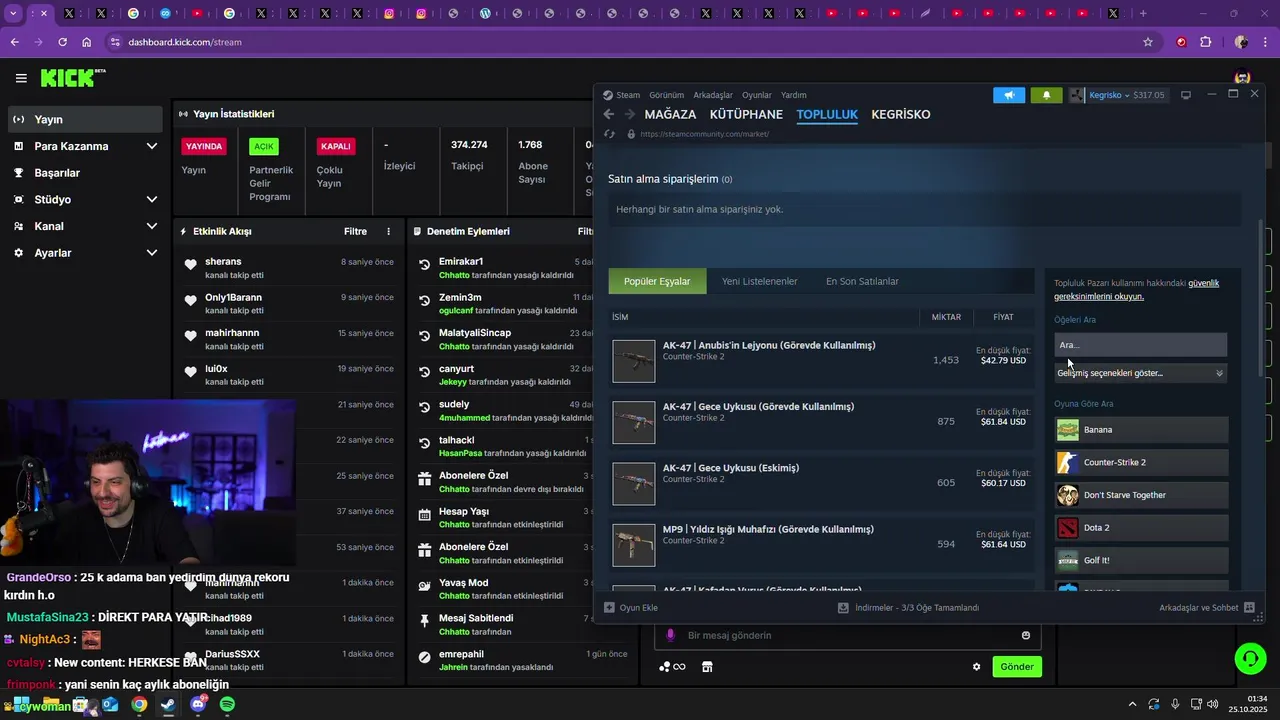The width and height of the screenshot is (1280, 720).
Task: Go to KÜTÜPHANE in Steam
Action: [746, 114]
